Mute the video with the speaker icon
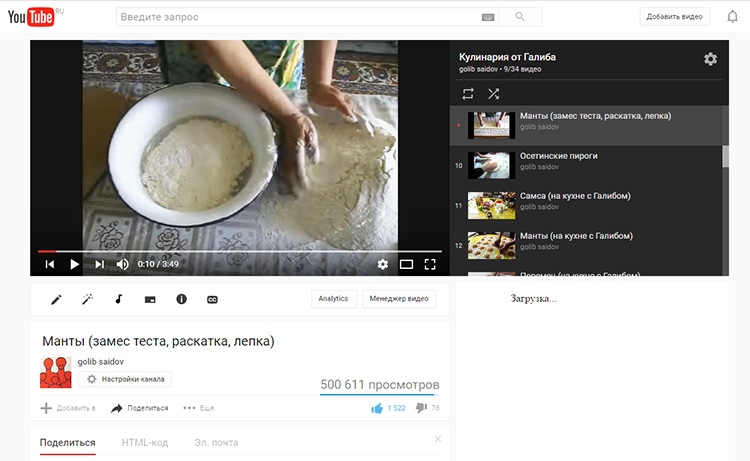Viewport: 750px width, 461px height. [122, 264]
